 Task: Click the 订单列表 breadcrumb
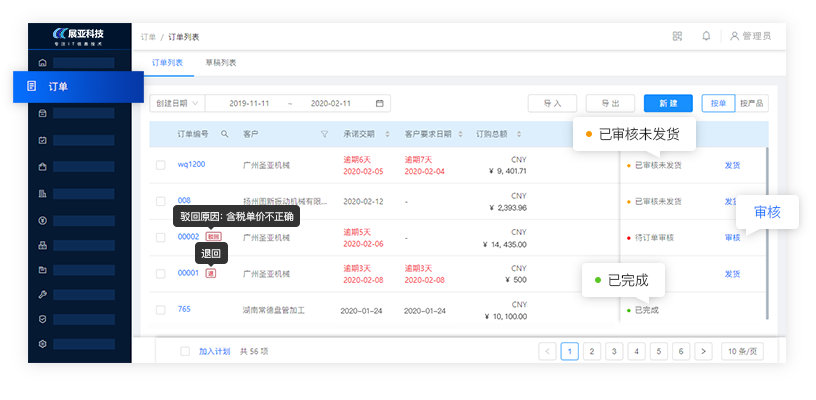coord(183,37)
